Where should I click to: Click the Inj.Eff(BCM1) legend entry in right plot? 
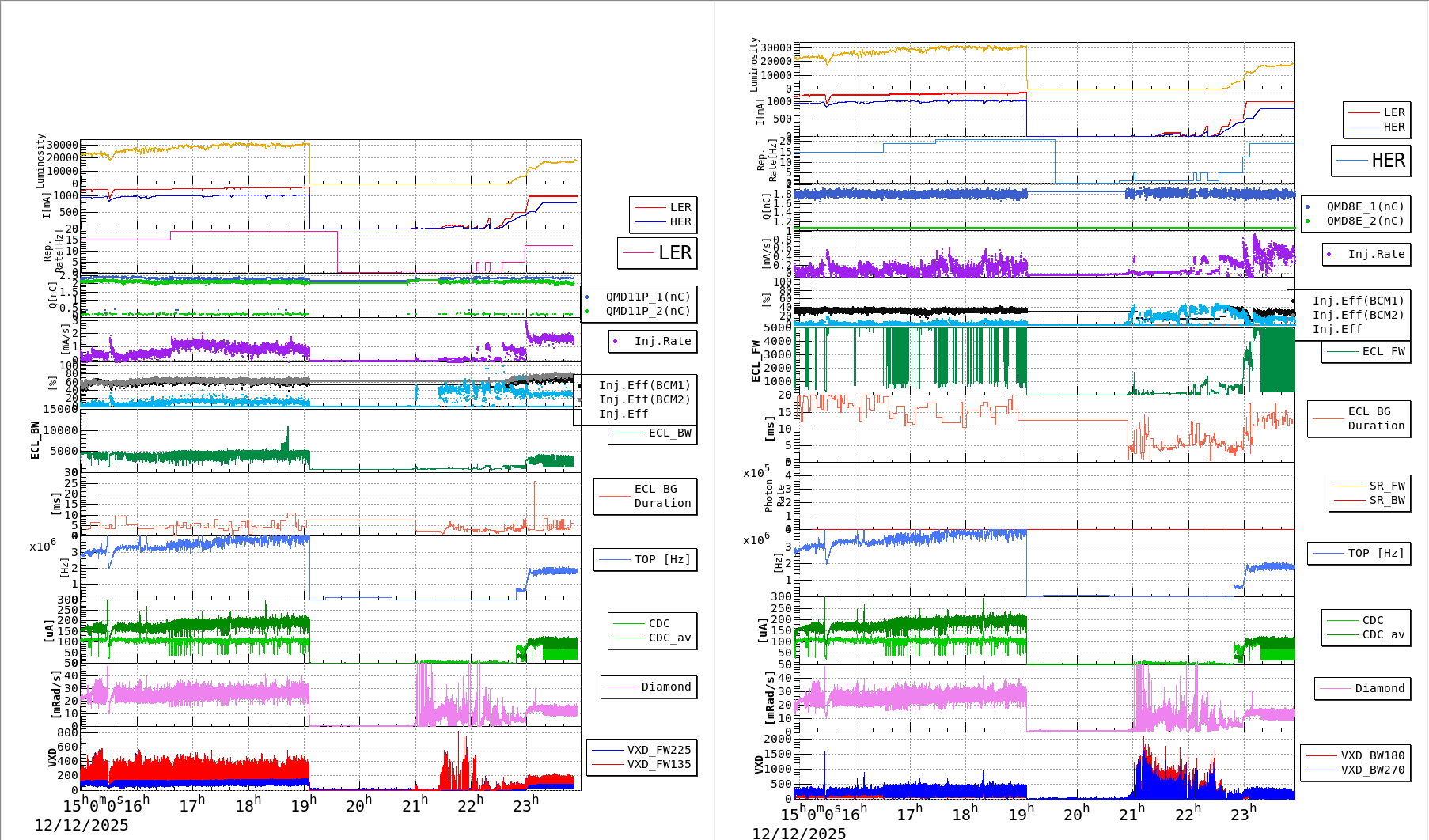click(x=1358, y=301)
